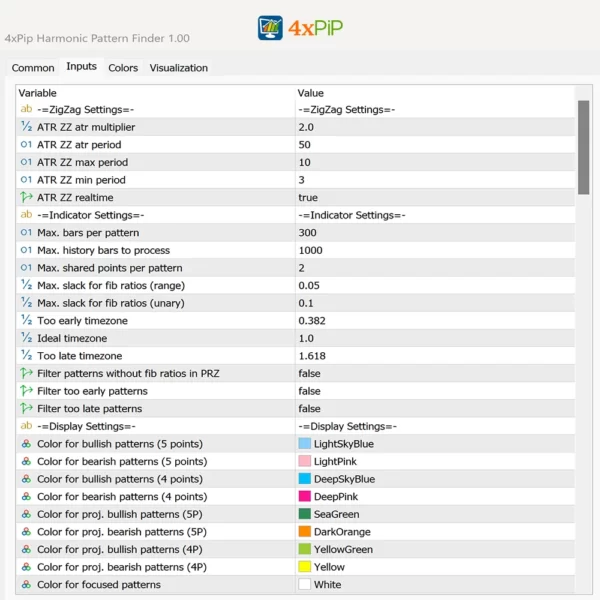This screenshot has height=600, width=600.
Task: Click the vertical scrollbar thumb
Action: tap(583, 146)
